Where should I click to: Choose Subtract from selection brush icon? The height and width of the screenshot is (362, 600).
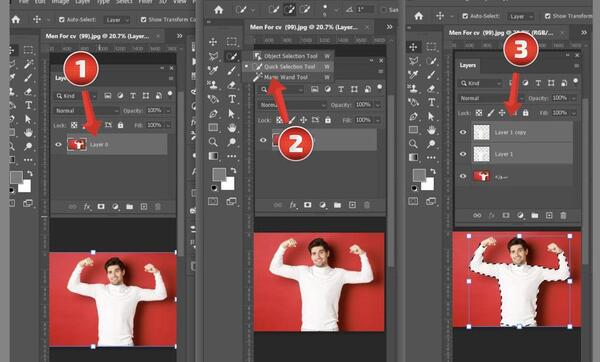(x=305, y=9)
